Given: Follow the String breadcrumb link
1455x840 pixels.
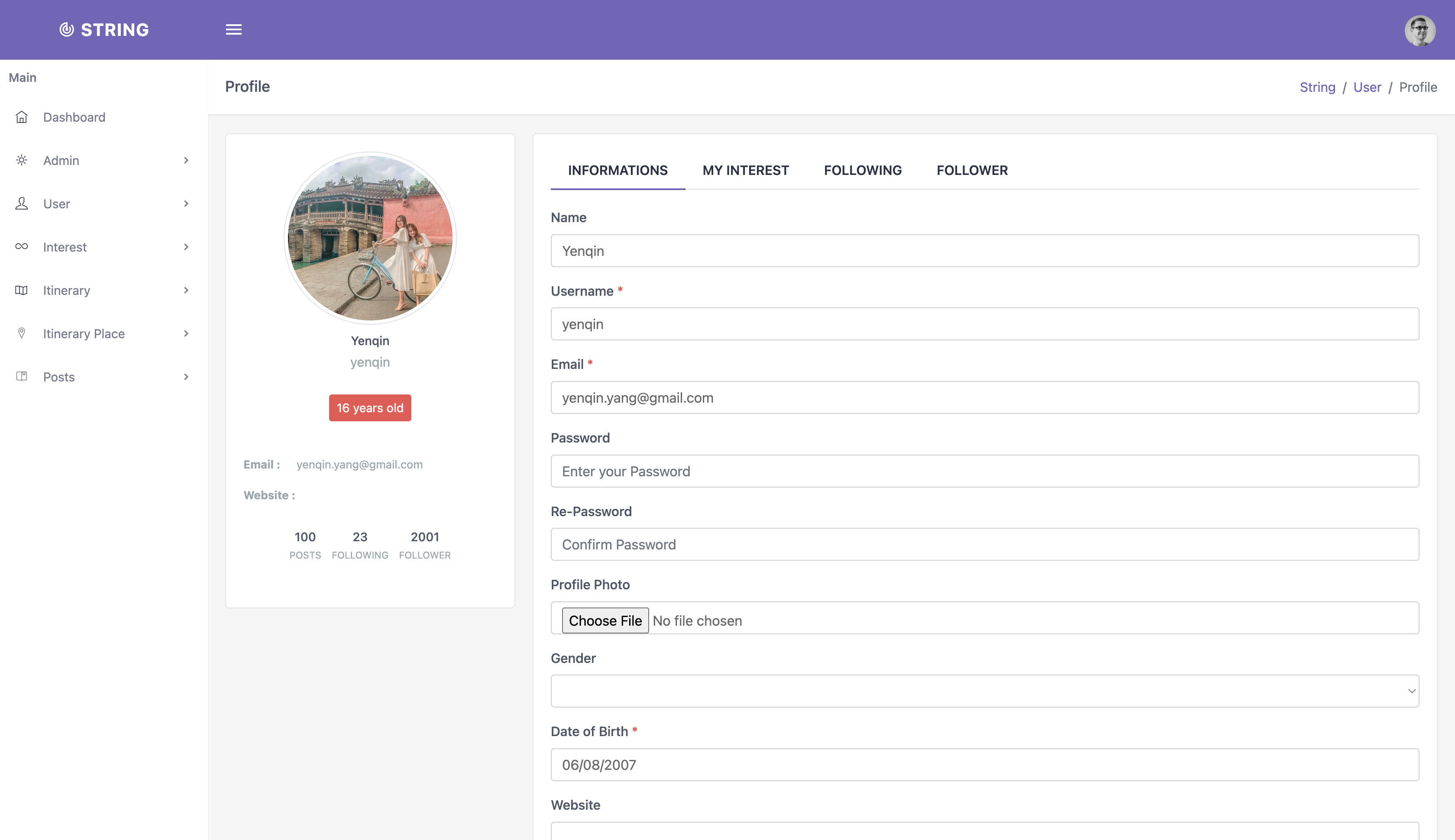Looking at the screenshot, I should point(1317,87).
